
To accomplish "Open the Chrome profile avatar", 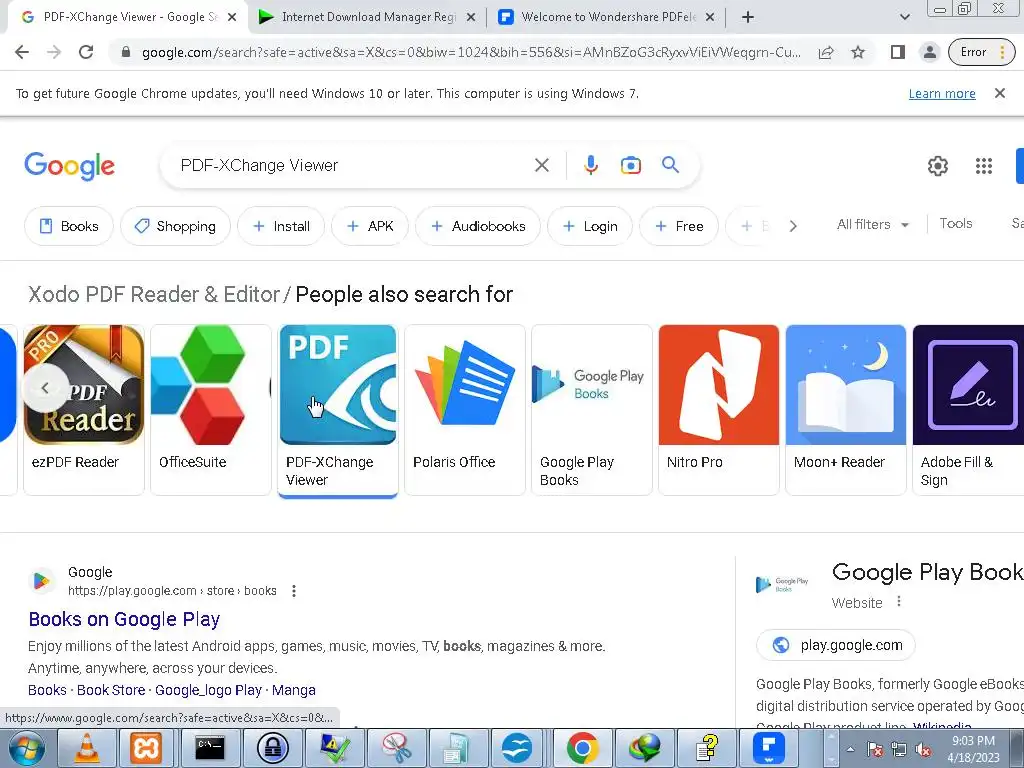I will (929, 52).
